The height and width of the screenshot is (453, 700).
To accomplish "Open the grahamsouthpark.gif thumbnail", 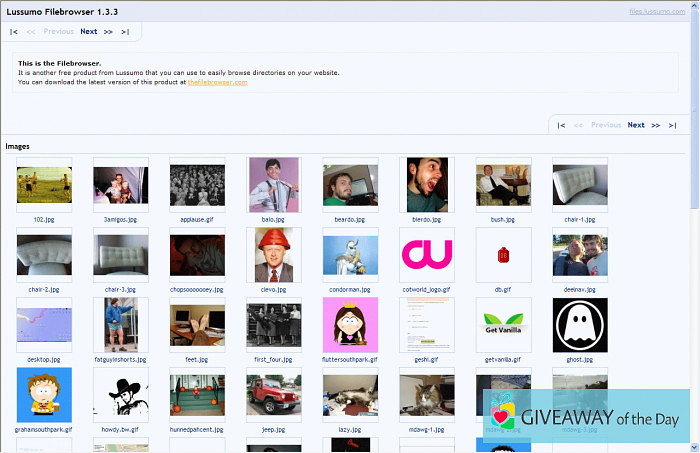I will point(44,395).
